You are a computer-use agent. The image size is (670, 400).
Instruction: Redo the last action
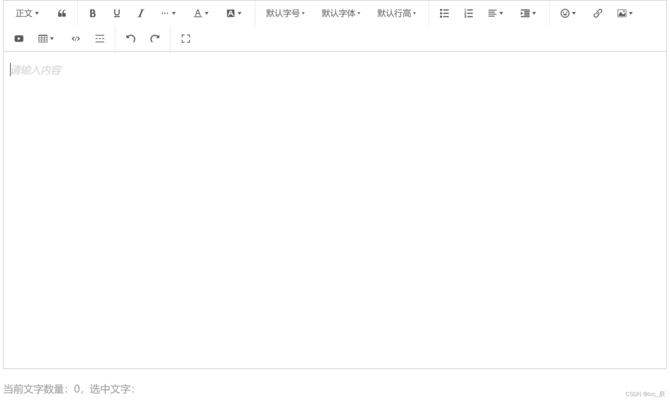click(155, 39)
